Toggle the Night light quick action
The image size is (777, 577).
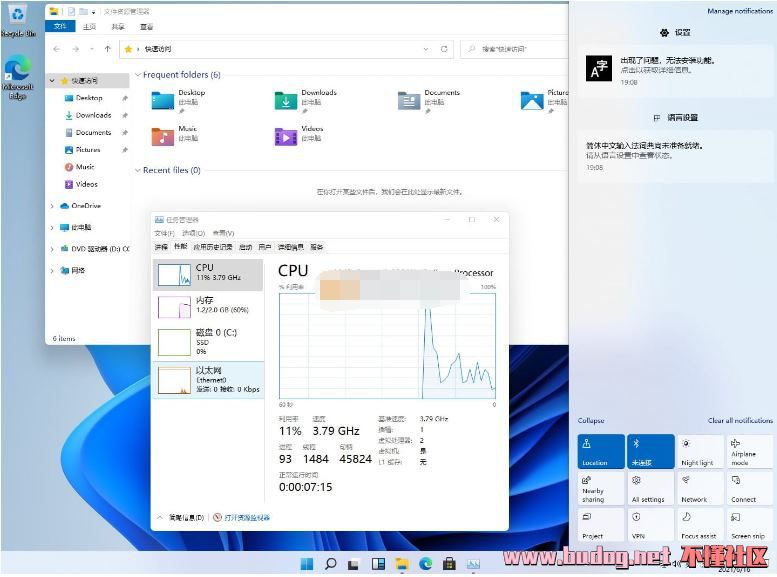[x=698, y=451]
